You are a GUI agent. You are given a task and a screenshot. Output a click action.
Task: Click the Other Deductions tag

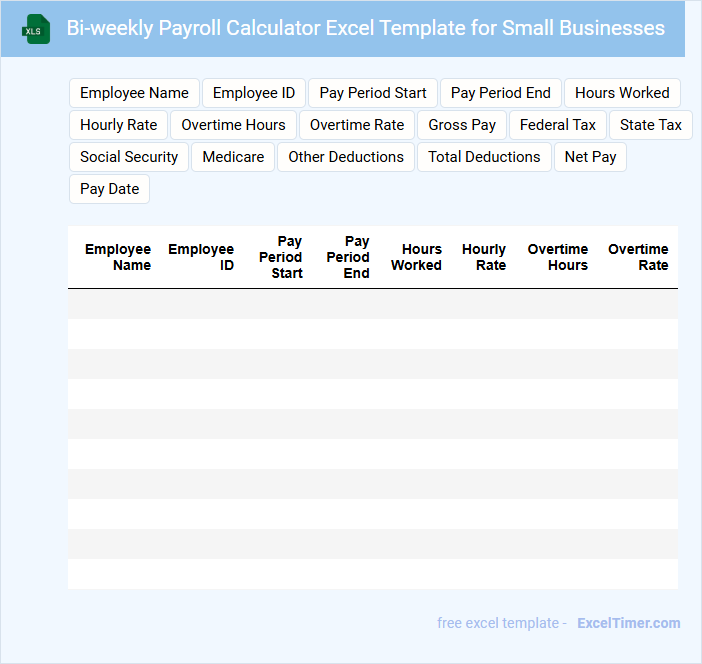click(x=346, y=157)
